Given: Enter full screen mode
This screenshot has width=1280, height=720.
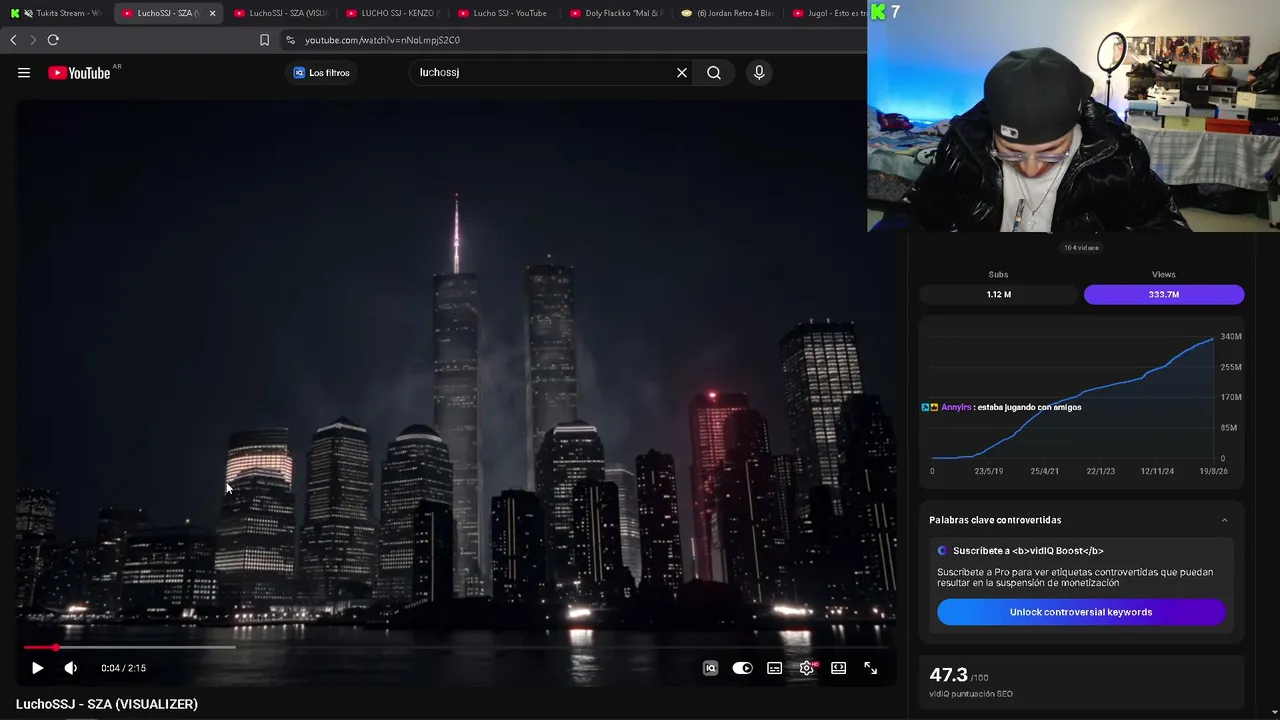Looking at the screenshot, I should [x=870, y=668].
